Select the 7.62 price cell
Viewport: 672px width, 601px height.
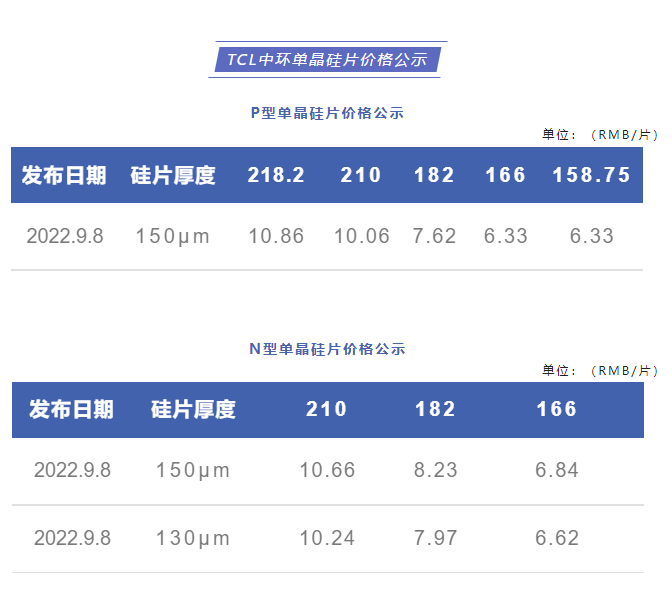click(x=434, y=237)
